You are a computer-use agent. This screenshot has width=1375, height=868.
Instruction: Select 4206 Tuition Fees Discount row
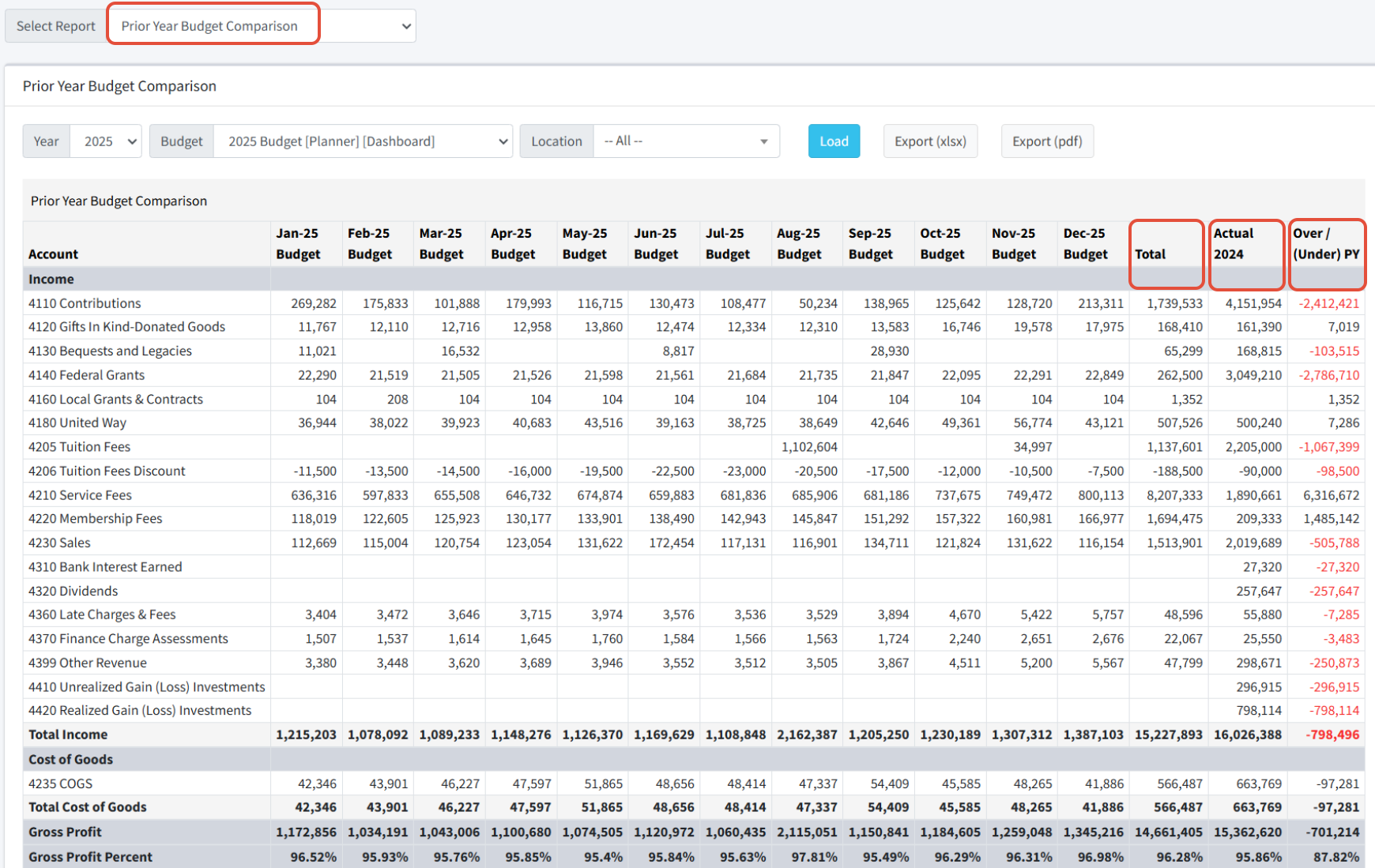click(694, 471)
